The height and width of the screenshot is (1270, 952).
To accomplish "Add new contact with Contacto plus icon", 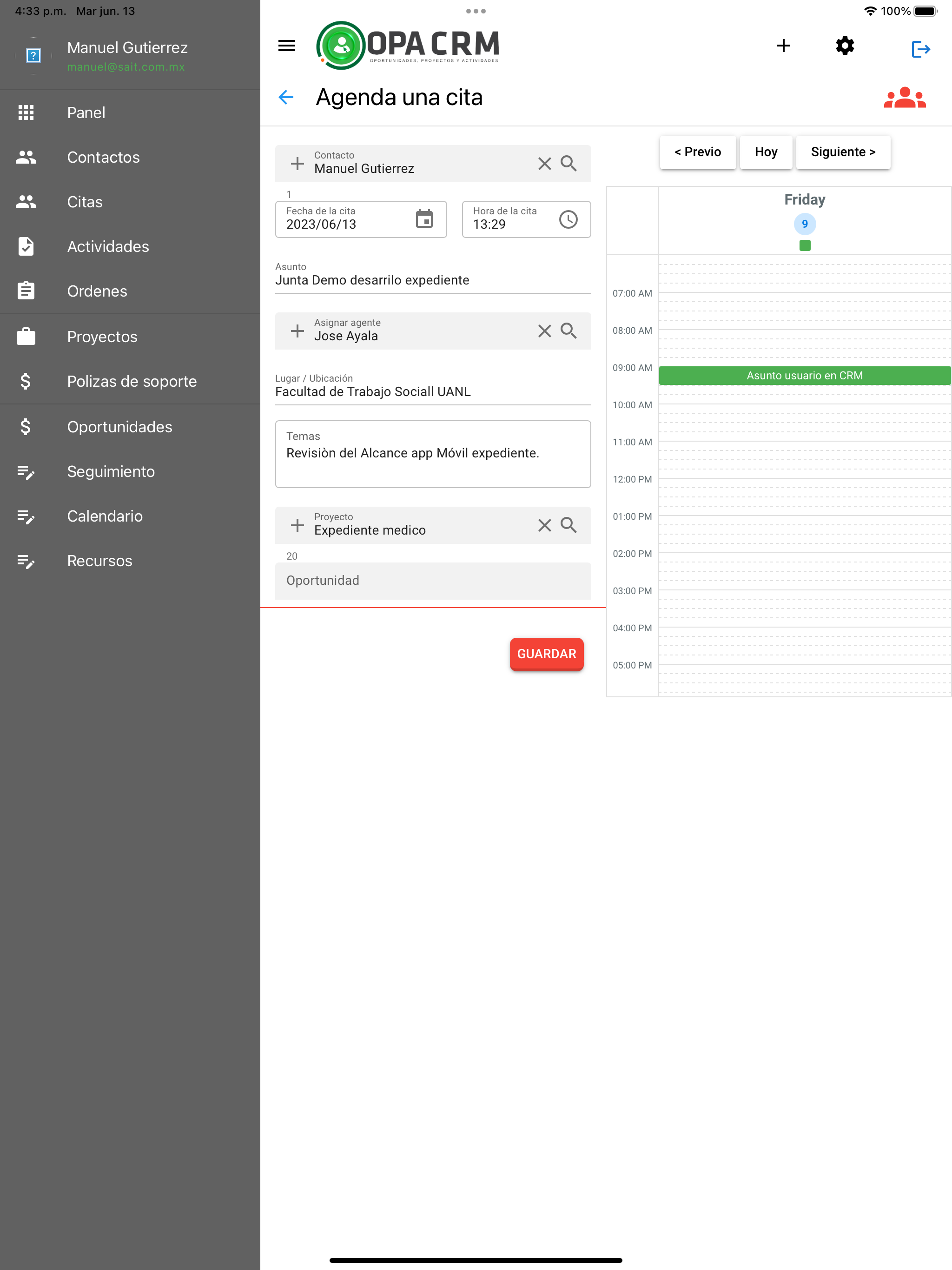I will point(297,164).
